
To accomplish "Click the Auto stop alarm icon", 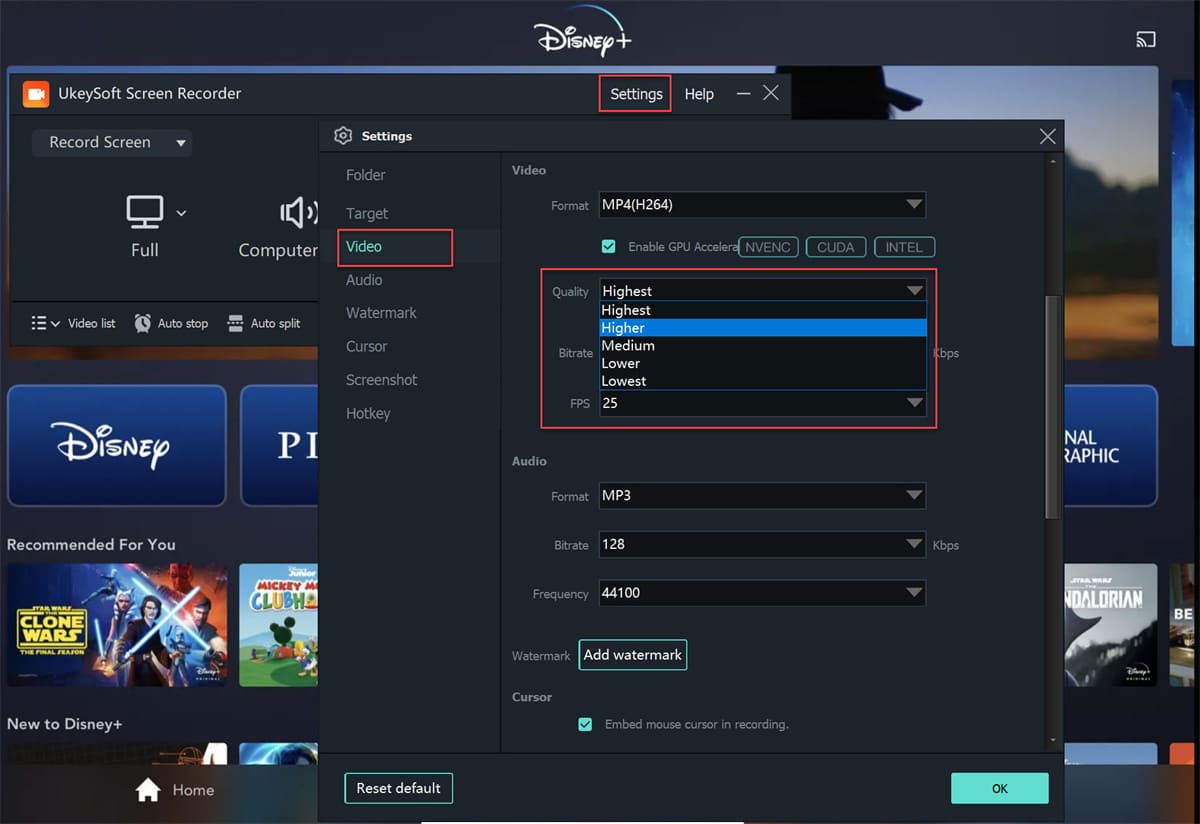I will pyautogui.click(x=143, y=323).
